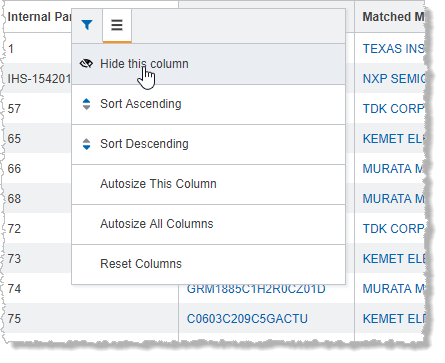The image size is (445, 363).
Task: Open the MURATA link in row 66
Action: (393, 169)
